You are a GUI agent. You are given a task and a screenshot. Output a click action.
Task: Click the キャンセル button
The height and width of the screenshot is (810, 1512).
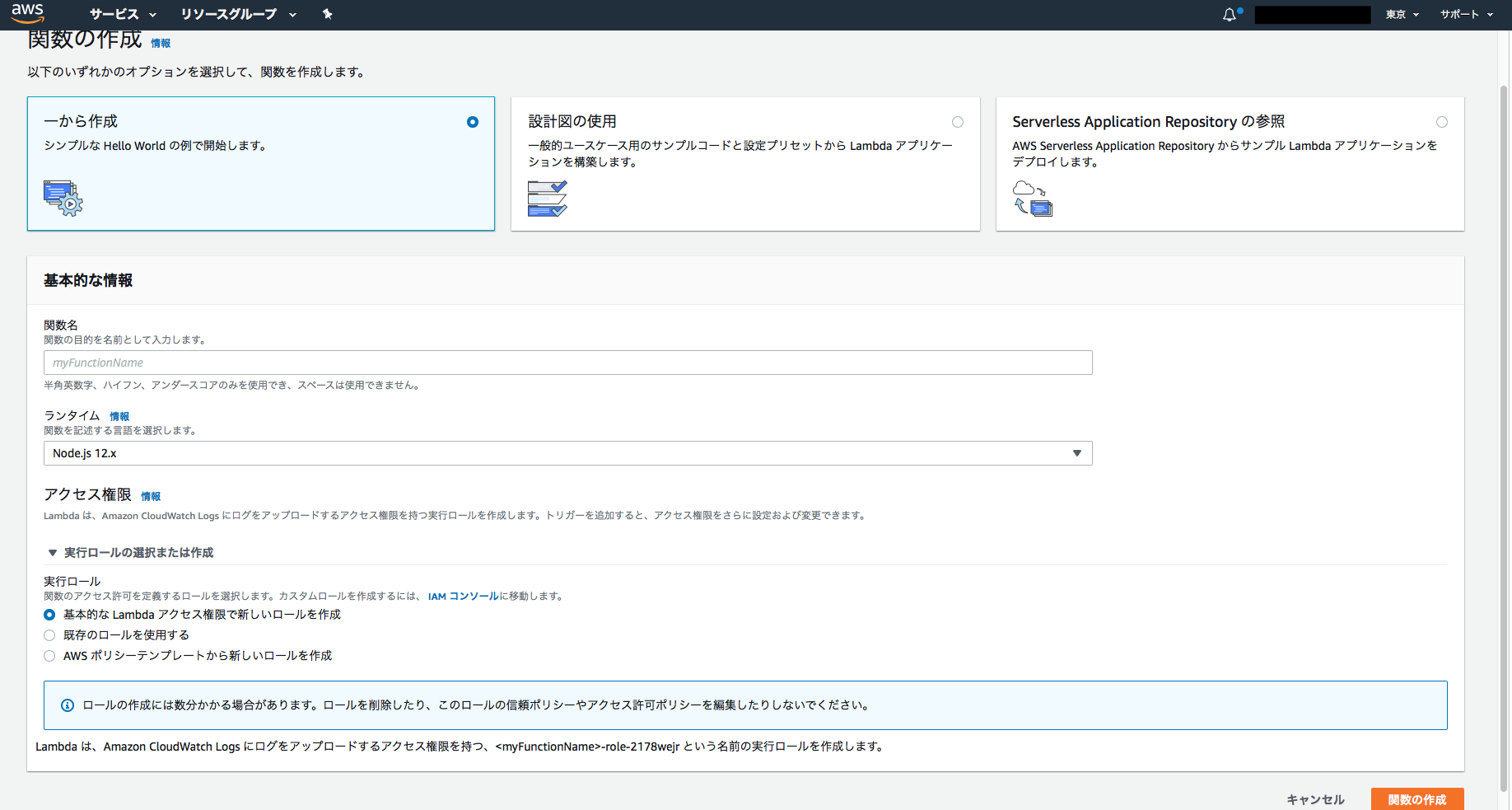(1315, 799)
